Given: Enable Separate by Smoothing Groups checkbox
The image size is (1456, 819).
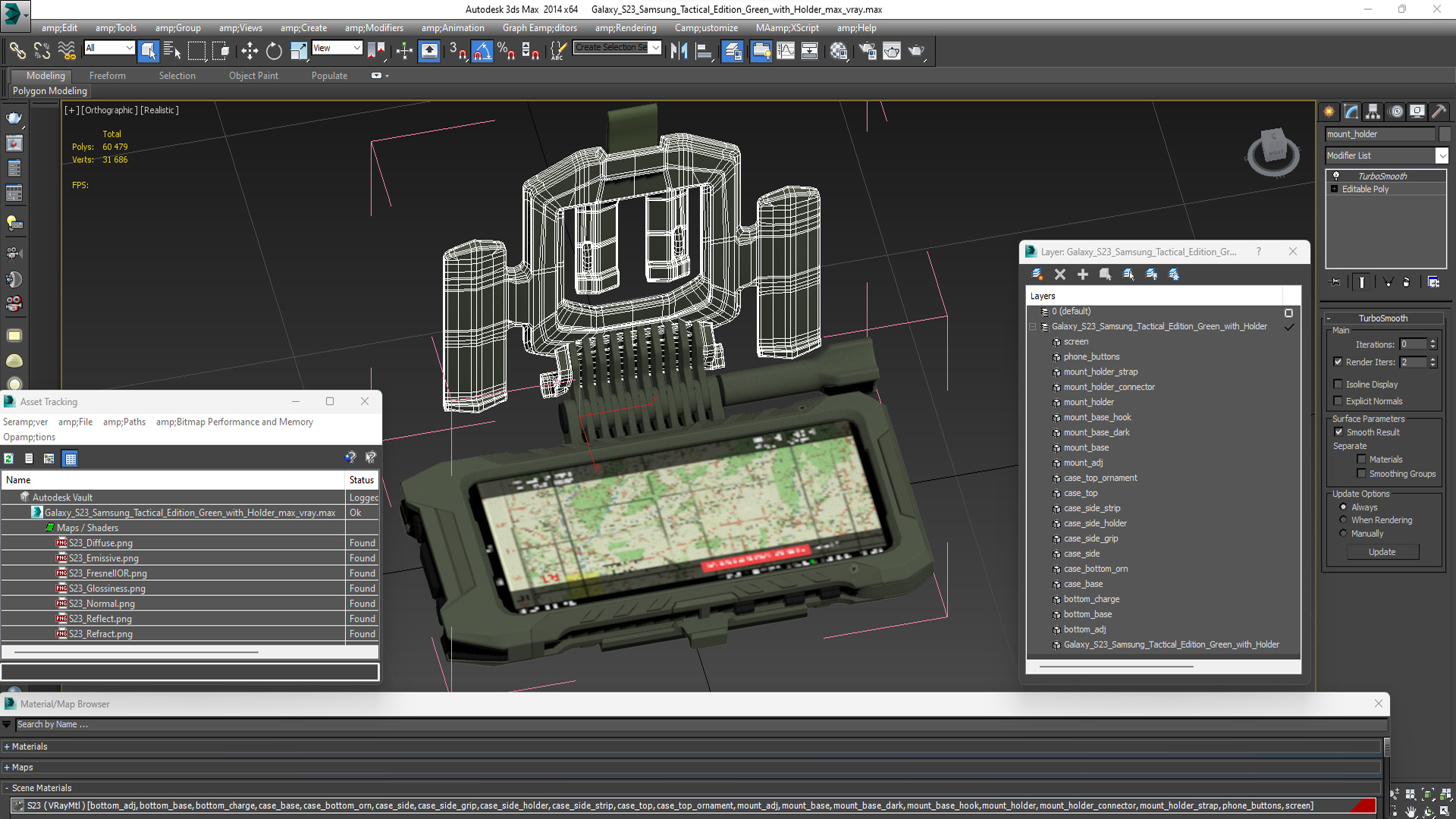Looking at the screenshot, I should 1362,474.
